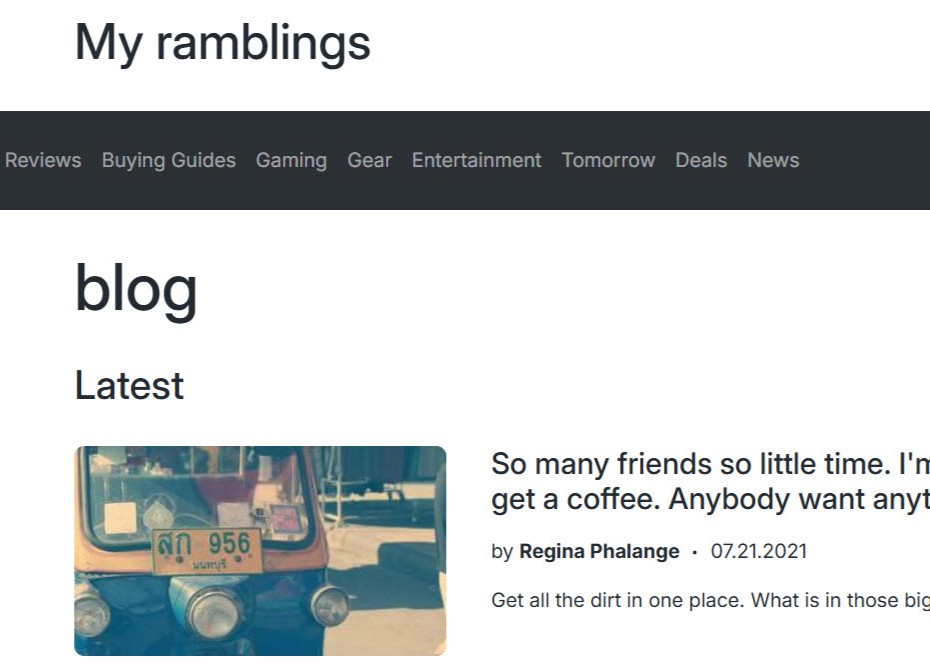Open the Deals page
The image size is (930, 664).
(x=701, y=160)
